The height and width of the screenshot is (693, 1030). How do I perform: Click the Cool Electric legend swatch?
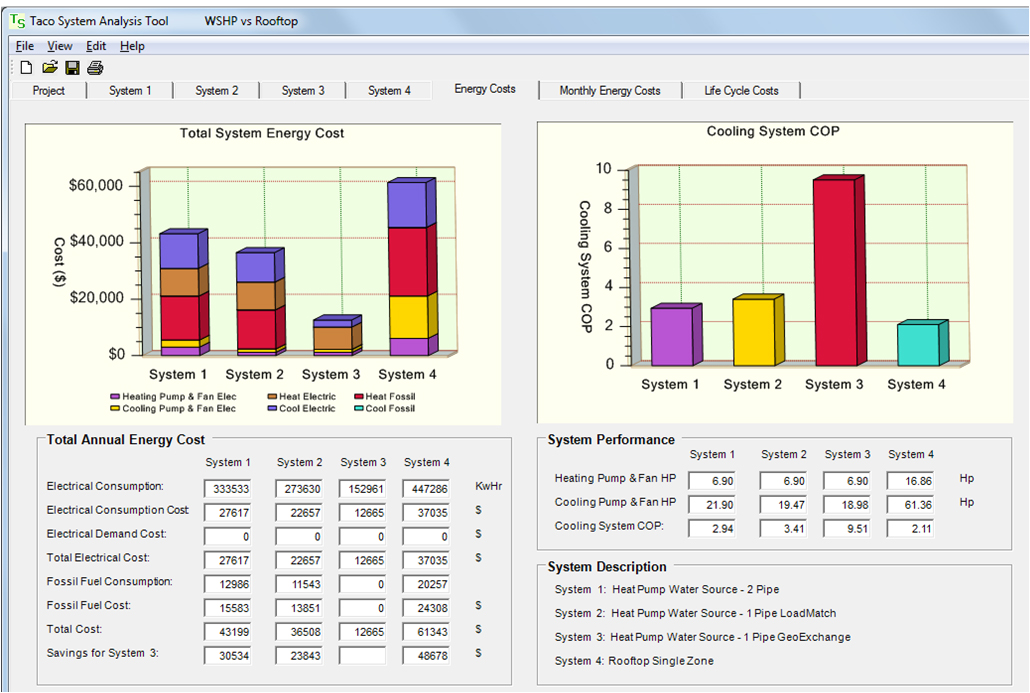tap(272, 409)
